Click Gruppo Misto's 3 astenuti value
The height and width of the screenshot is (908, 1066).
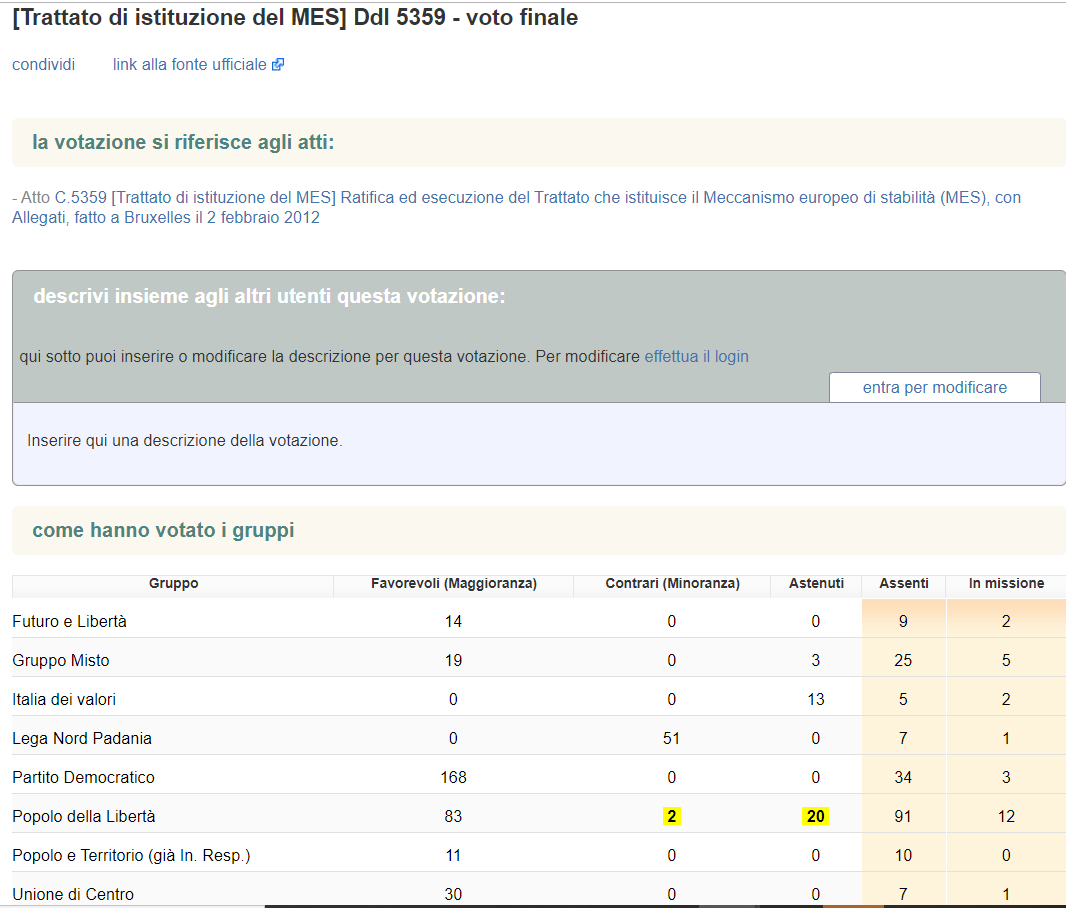pyautogui.click(x=816, y=661)
